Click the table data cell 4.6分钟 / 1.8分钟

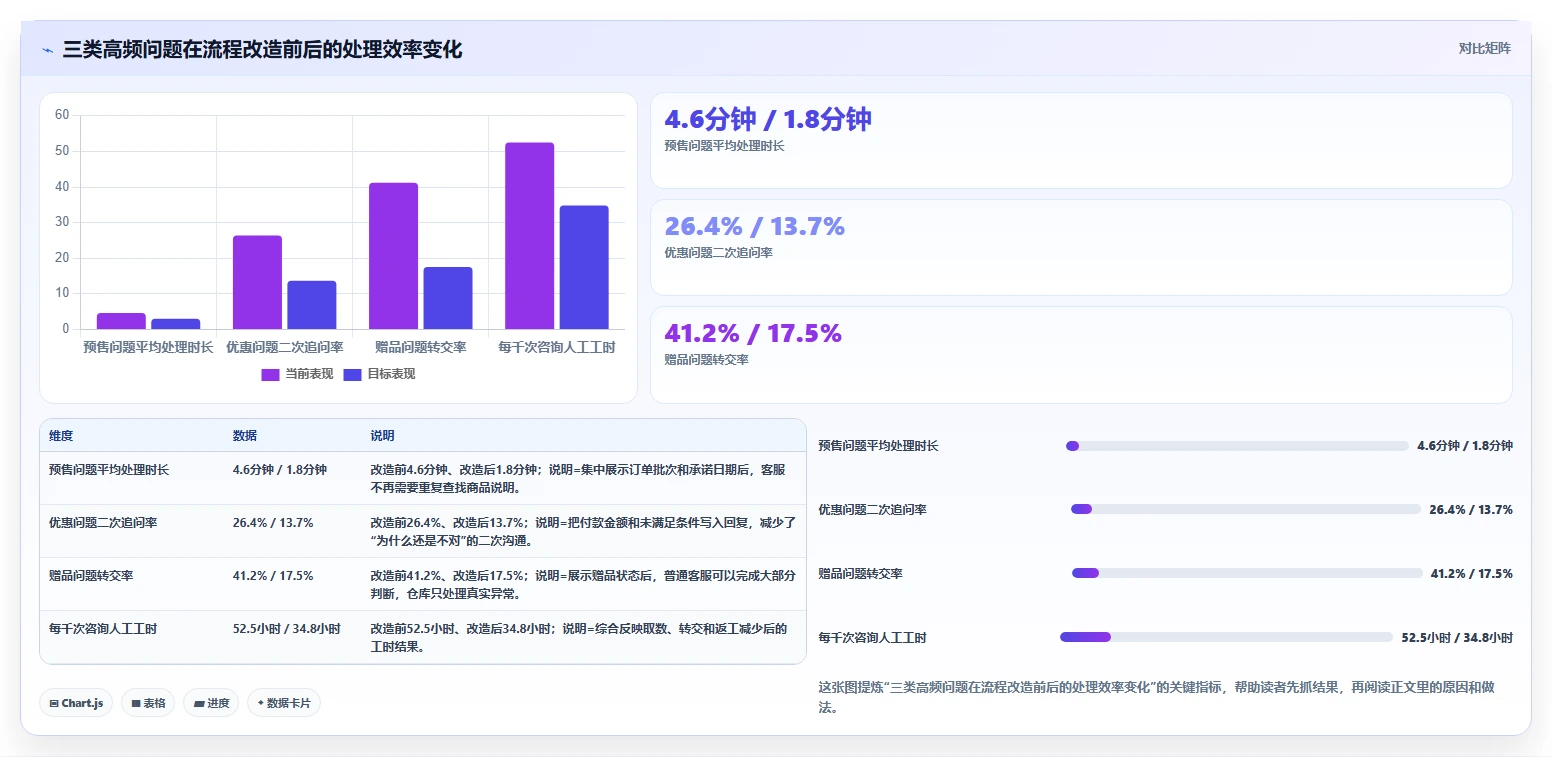tap(279, 469)
